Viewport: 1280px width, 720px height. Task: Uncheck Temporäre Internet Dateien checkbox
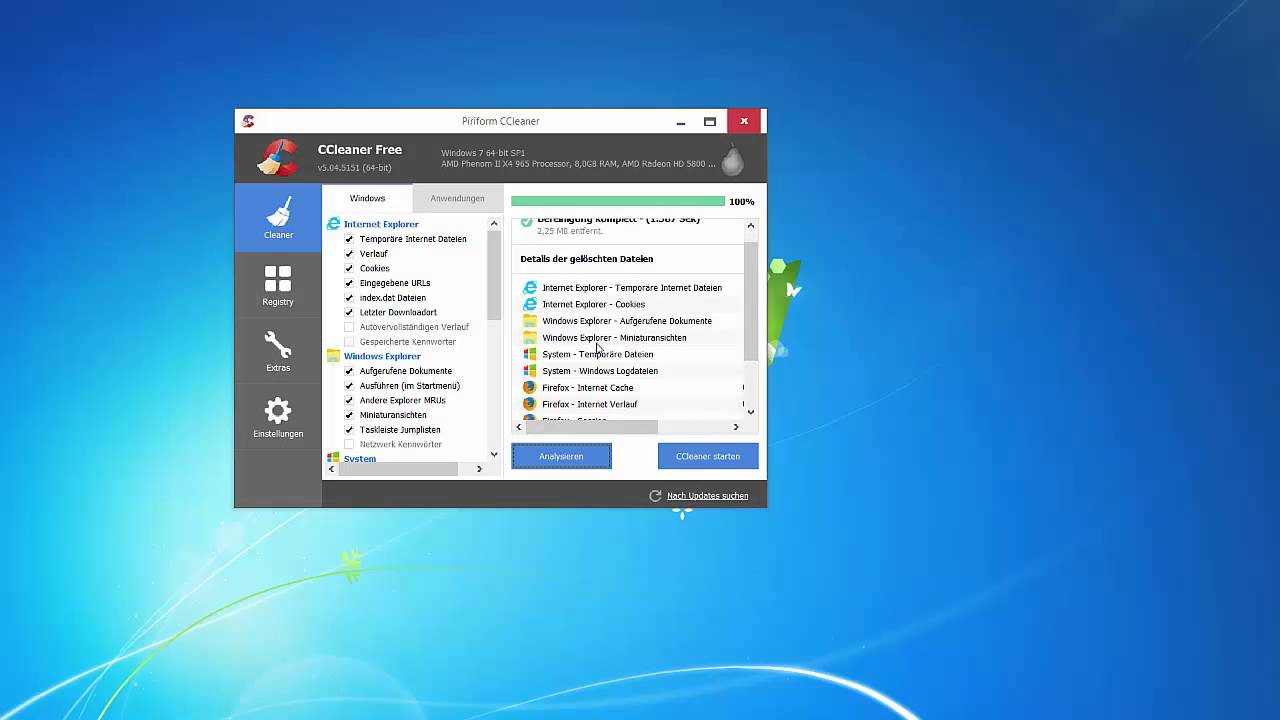click(x=349, y=239)
